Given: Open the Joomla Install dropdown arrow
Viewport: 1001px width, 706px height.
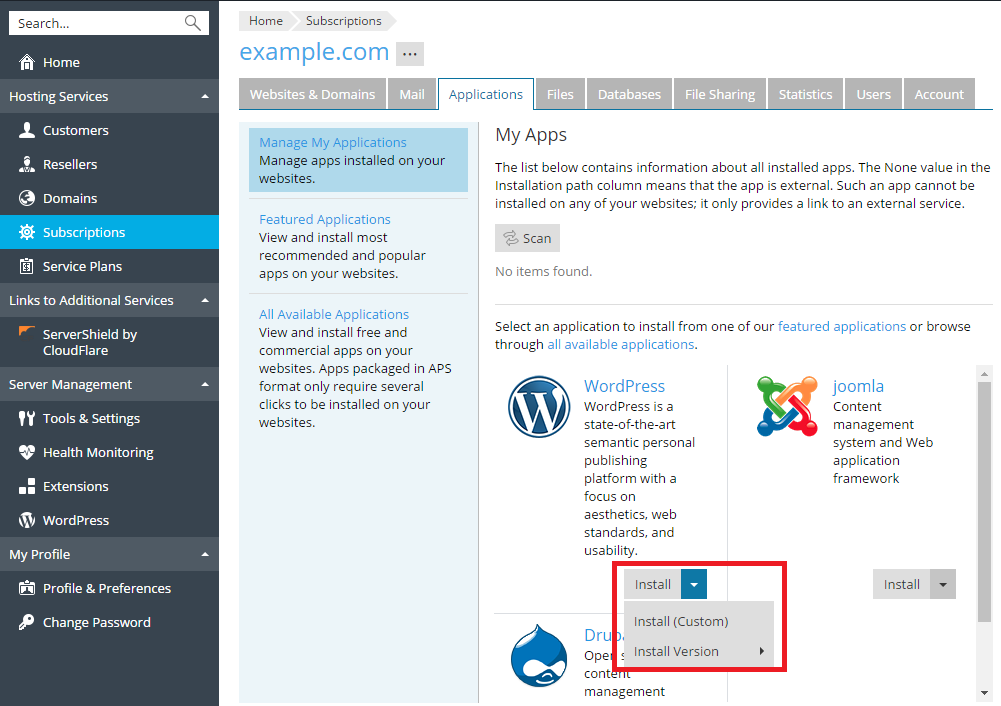Looking at the screenshot, I should [943, 584].
